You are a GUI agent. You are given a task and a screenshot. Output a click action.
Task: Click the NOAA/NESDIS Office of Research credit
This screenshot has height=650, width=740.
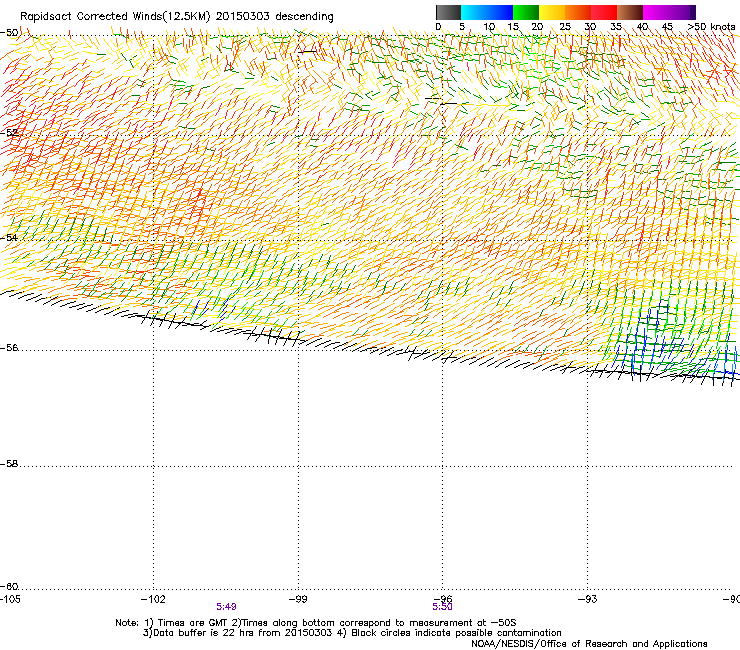(x=589, y=644)
